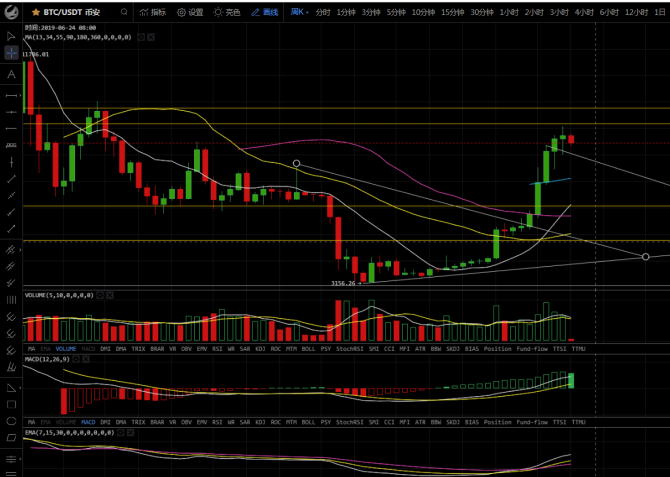Select the 15分钟 timeframe

point(451,12)
